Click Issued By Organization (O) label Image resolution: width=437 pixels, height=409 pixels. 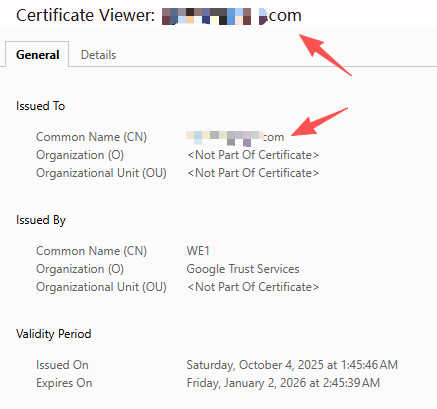(80, 269)
